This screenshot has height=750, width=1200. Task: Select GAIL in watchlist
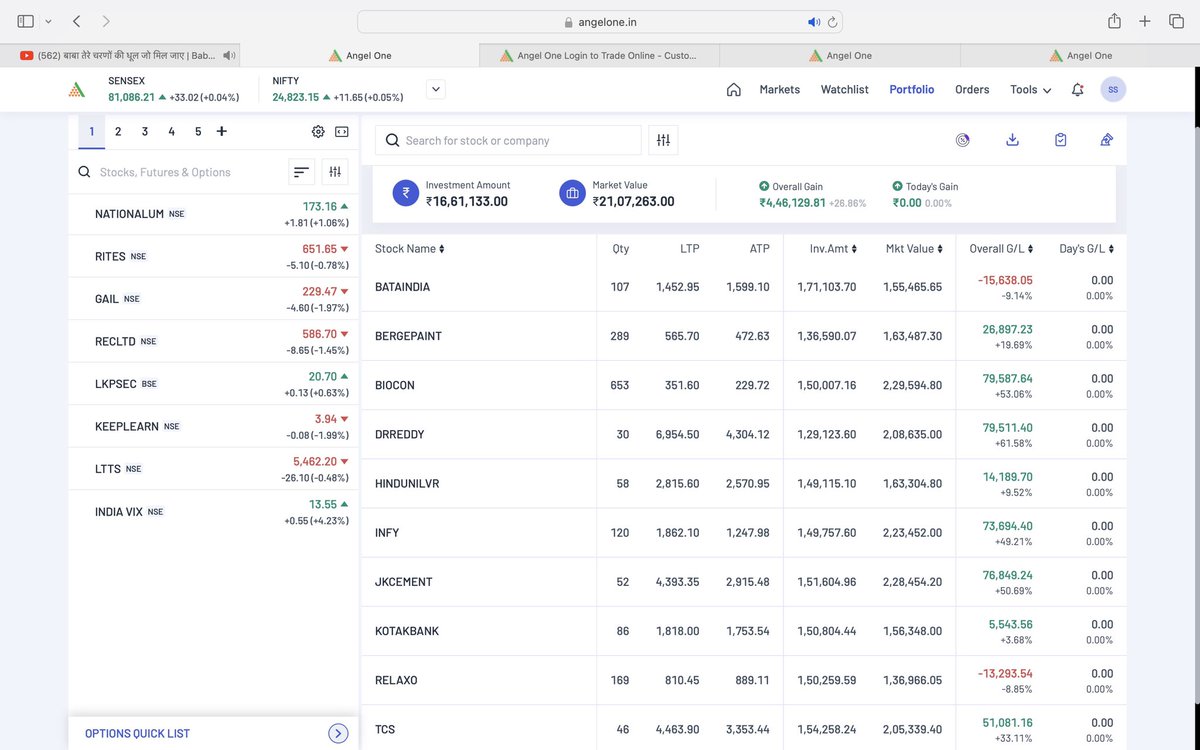pos(214,299)
